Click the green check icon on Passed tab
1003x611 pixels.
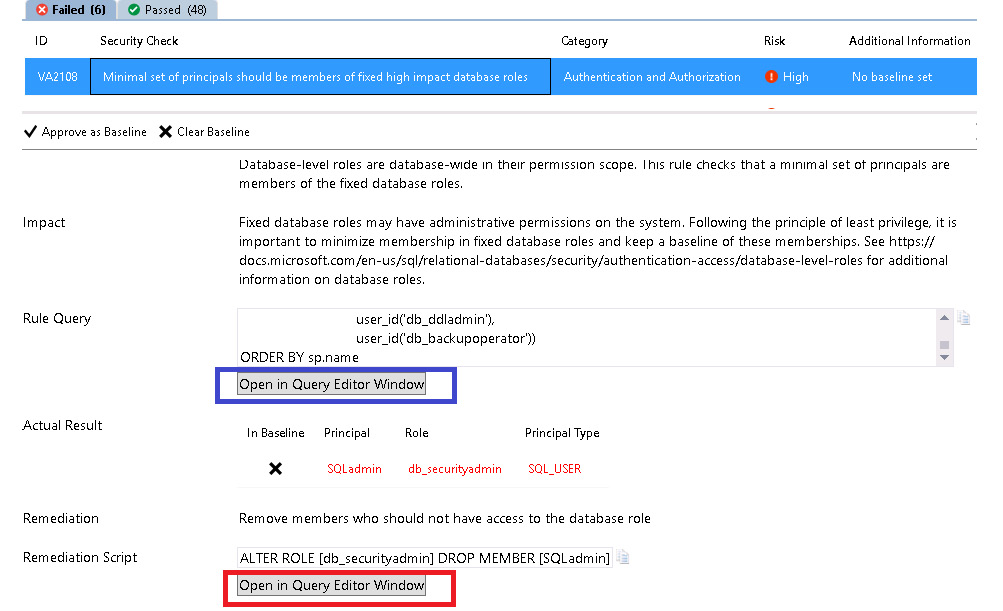[135, 9]
